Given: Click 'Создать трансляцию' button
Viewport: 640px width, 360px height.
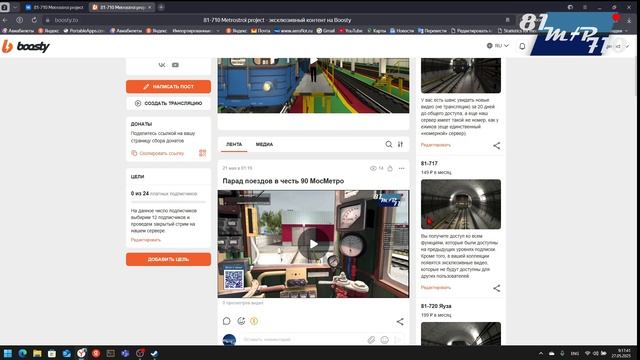Looking at the screenshot, I should (168, 103).
